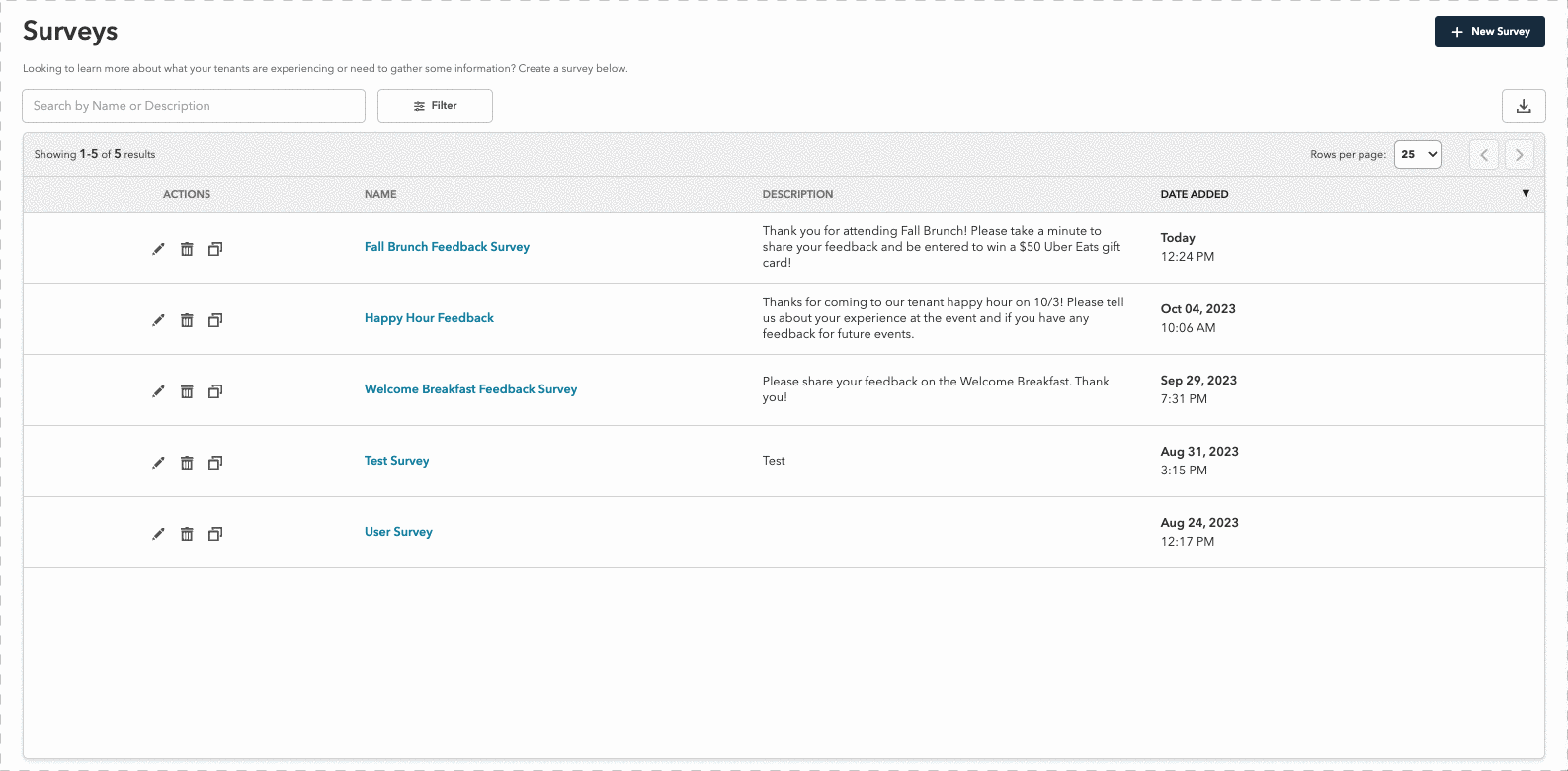The image size is (1568, 771).
Task: Delete the Welcome Breakfast Feedback Survey
Action: click(187, 391)
